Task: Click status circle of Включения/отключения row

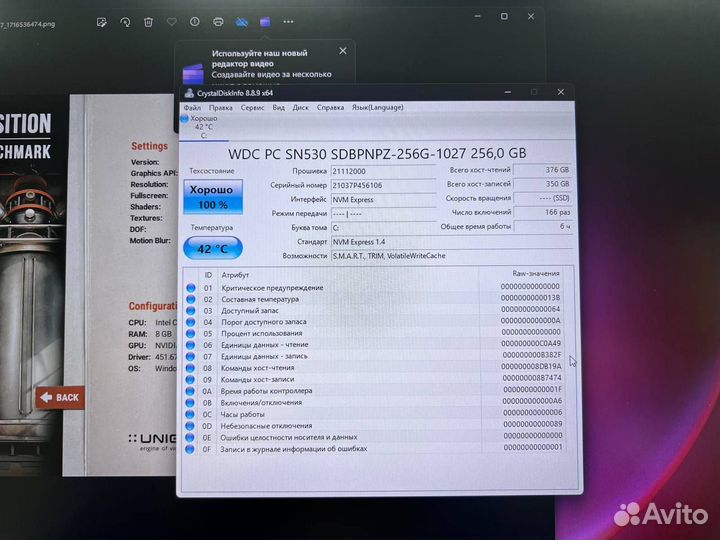Action: [x=190, y=403]
